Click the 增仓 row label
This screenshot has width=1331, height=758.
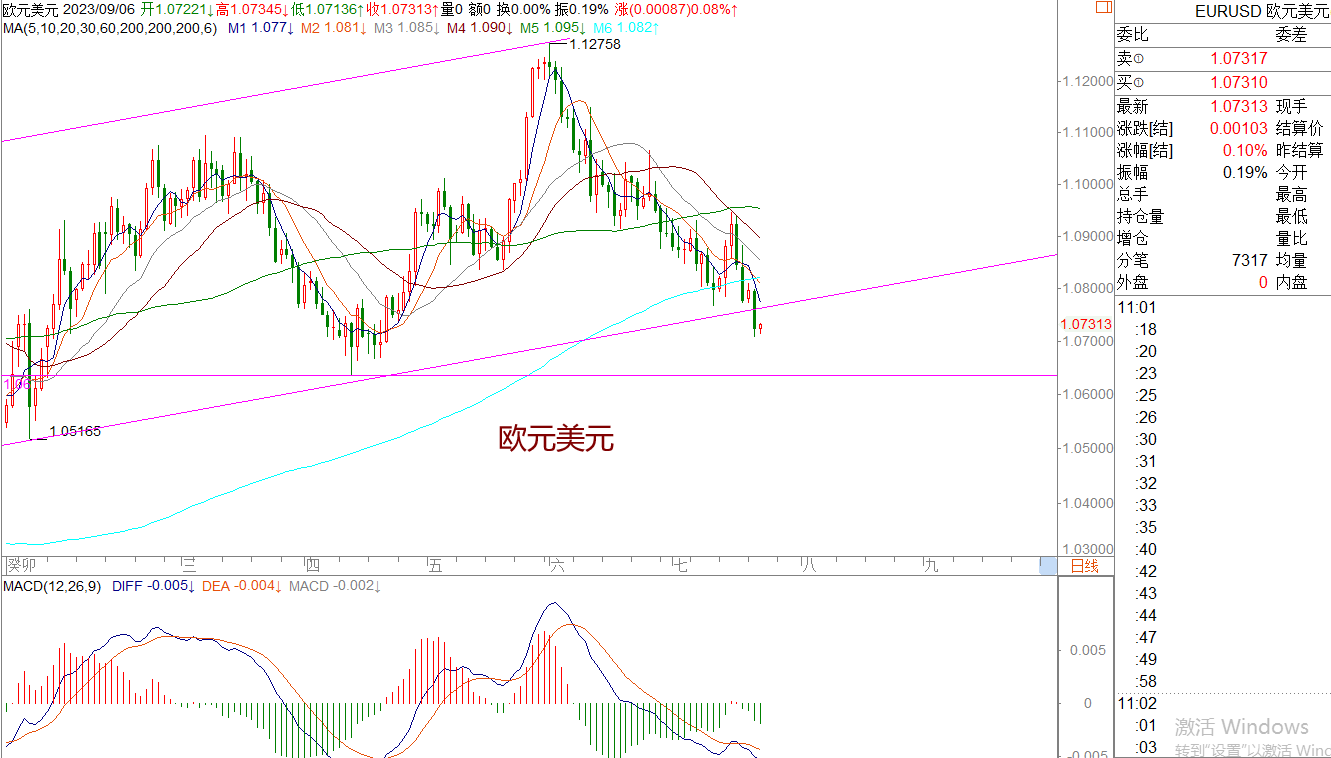pyautogui.click(x=1133, y=238)
